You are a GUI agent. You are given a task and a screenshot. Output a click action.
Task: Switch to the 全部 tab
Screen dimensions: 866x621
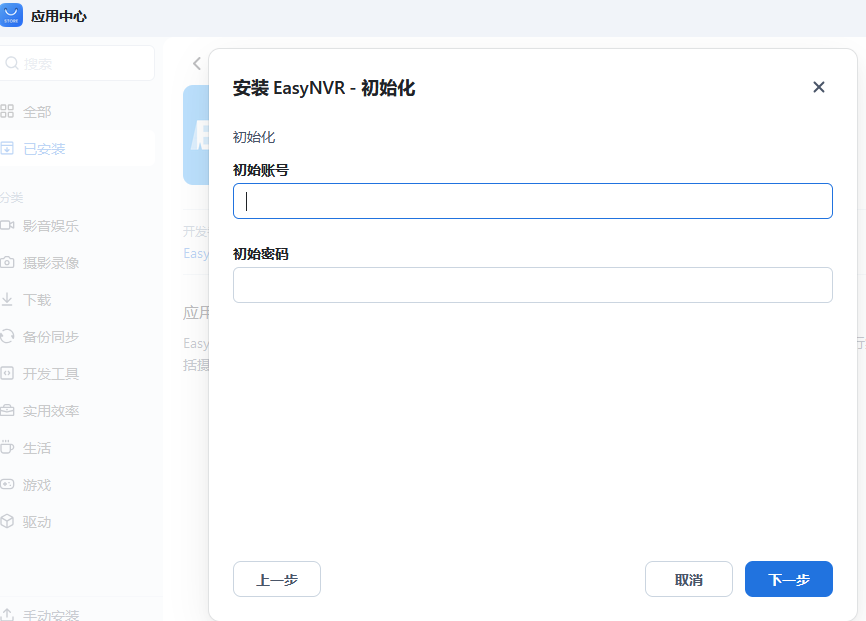35,112
